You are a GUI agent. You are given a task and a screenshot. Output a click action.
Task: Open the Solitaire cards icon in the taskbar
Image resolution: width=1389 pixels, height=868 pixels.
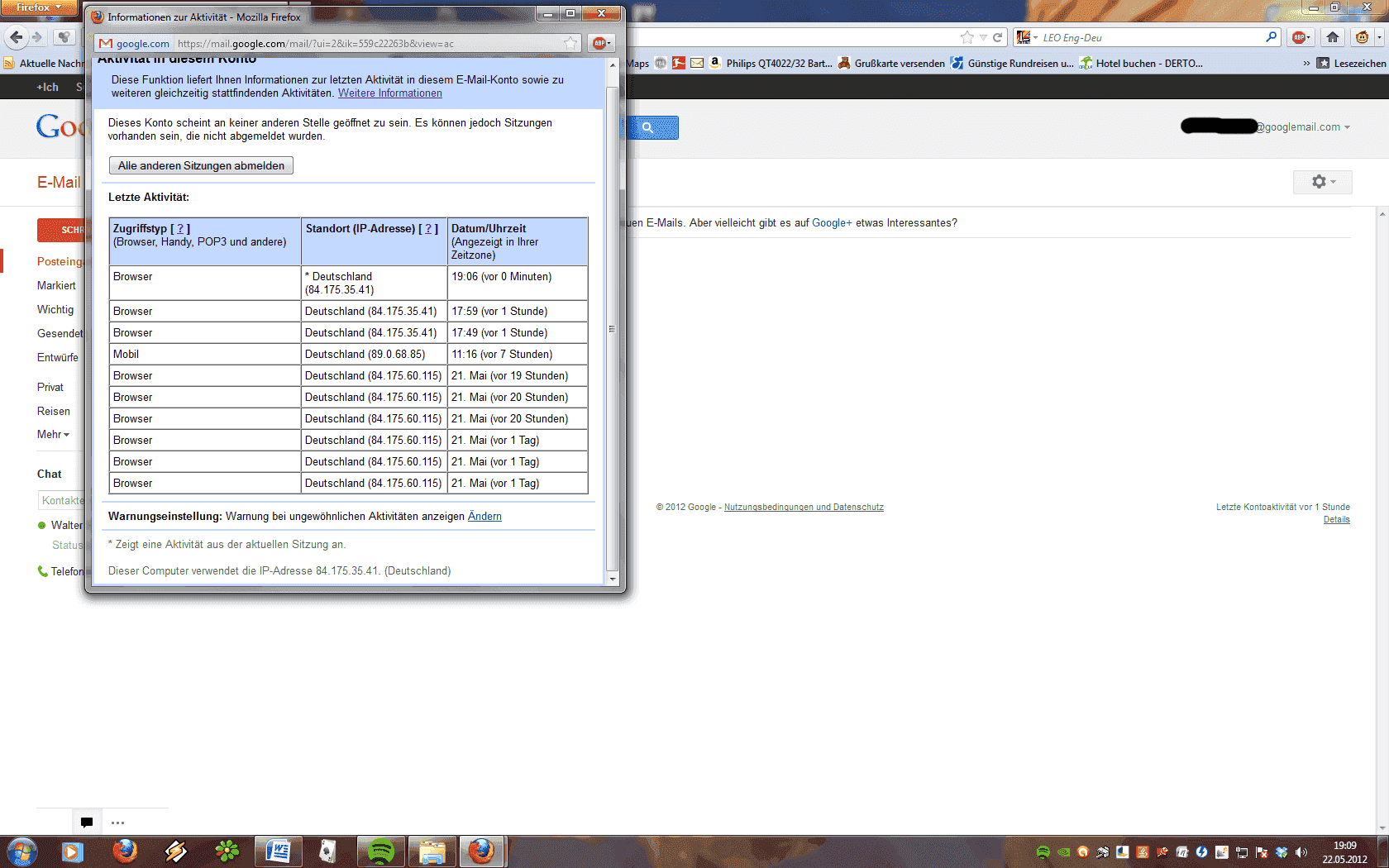pyautogui.click(x=328, y=851)
